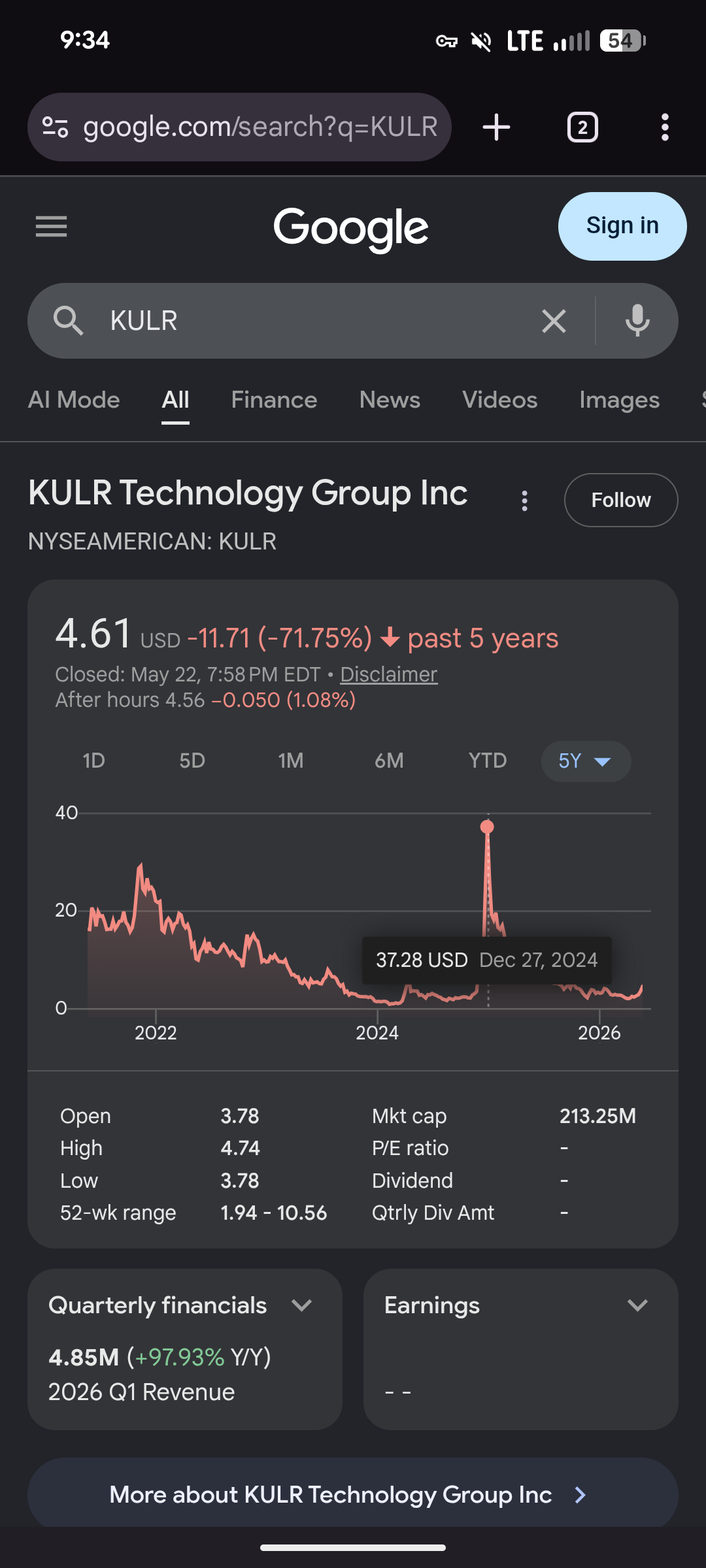
Task: Open more options beside KULR Technology title
Action: pos(524,500)
